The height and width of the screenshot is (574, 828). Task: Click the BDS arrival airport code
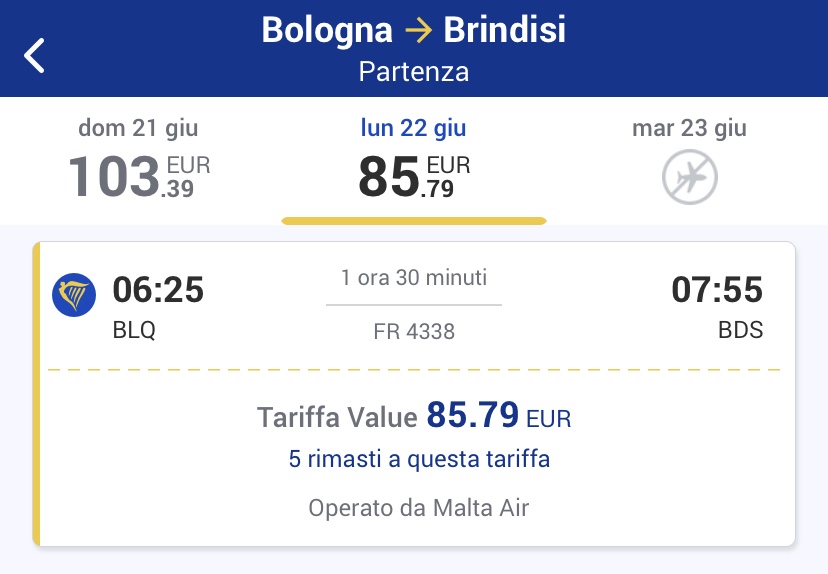click(740, 330)
